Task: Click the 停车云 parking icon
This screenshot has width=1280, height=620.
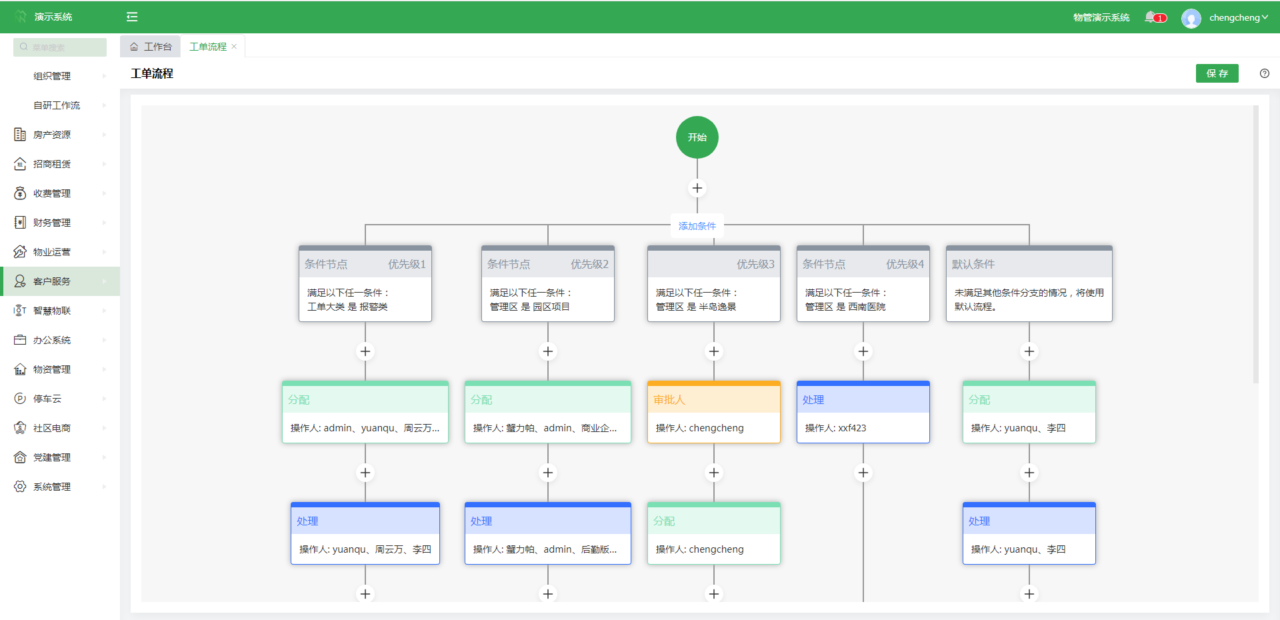Action: click(20, 398)
